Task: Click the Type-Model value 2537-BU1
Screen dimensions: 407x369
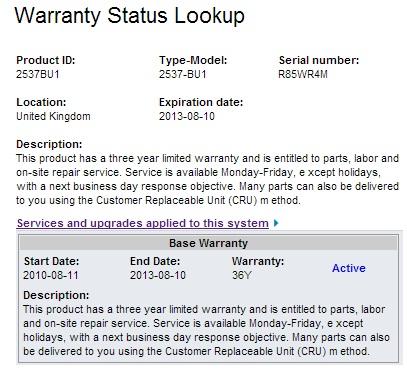Action: point(183,74)
